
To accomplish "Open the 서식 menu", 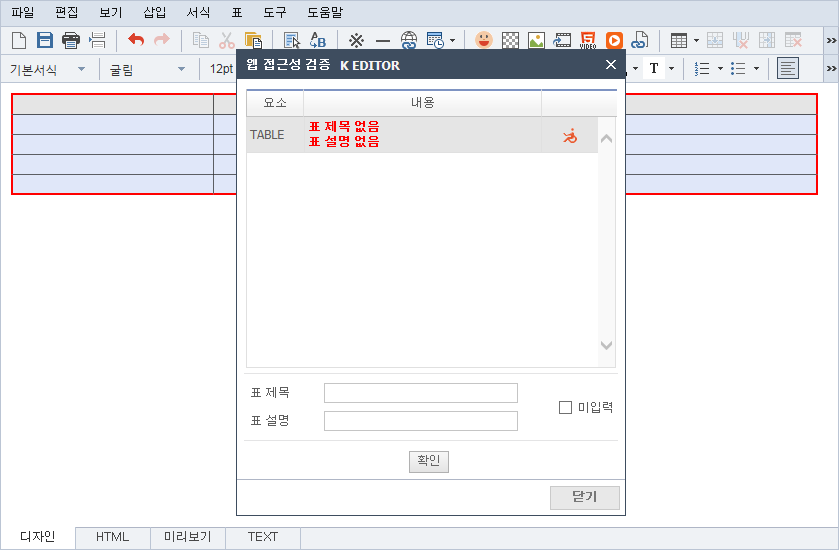I will point(198,13).
